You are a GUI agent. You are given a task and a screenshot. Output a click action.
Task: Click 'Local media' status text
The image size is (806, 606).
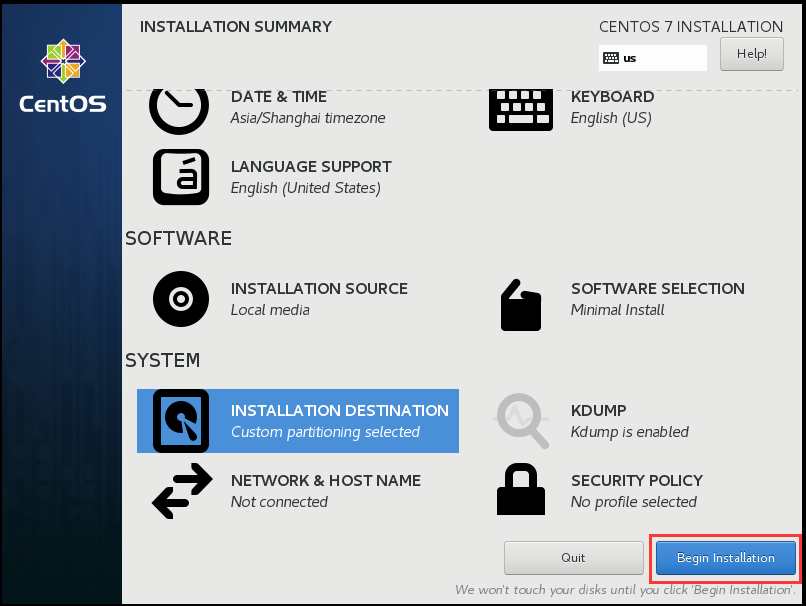(x=270, y=310)
